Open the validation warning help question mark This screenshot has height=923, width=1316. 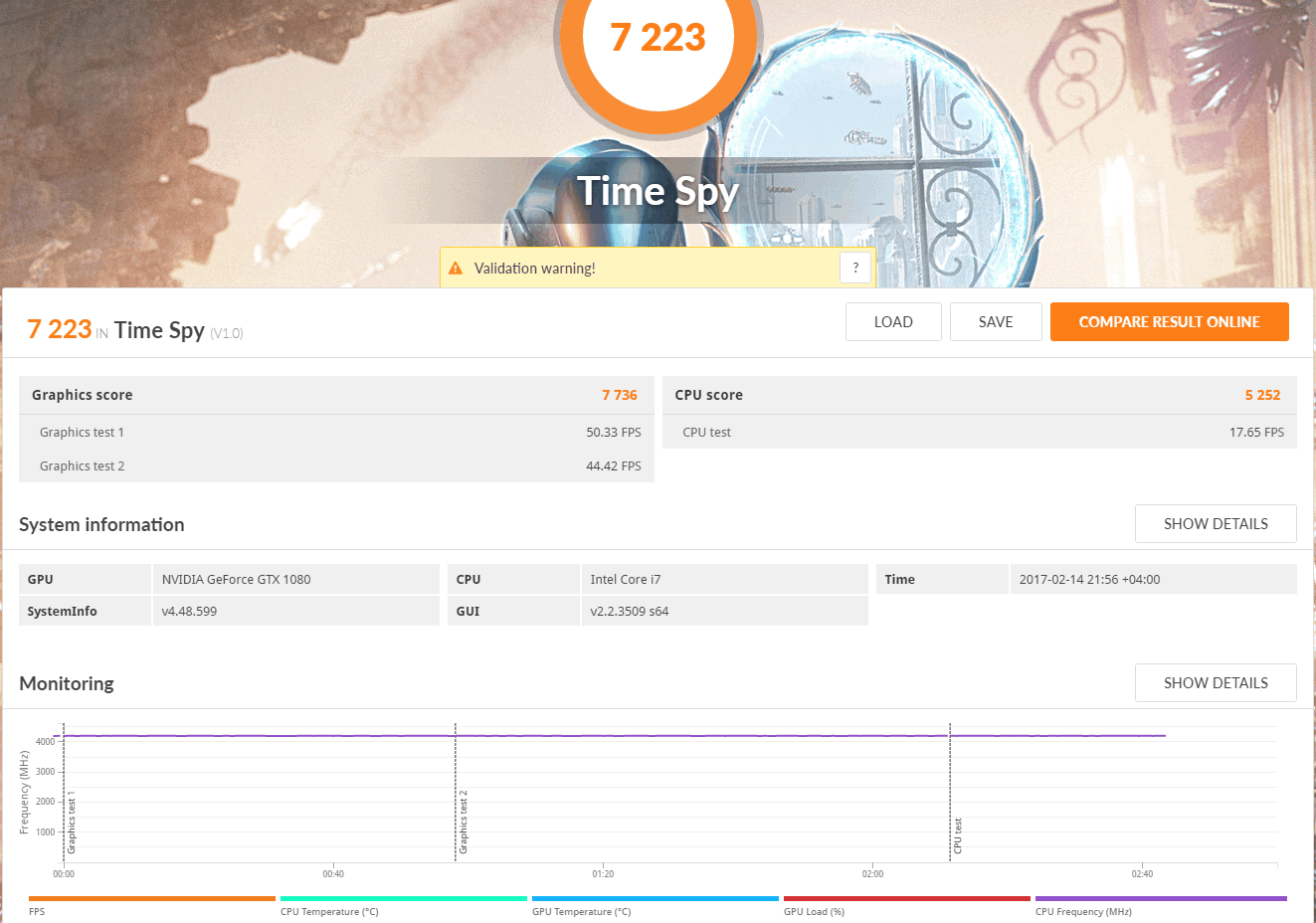[x=855, y=268]
